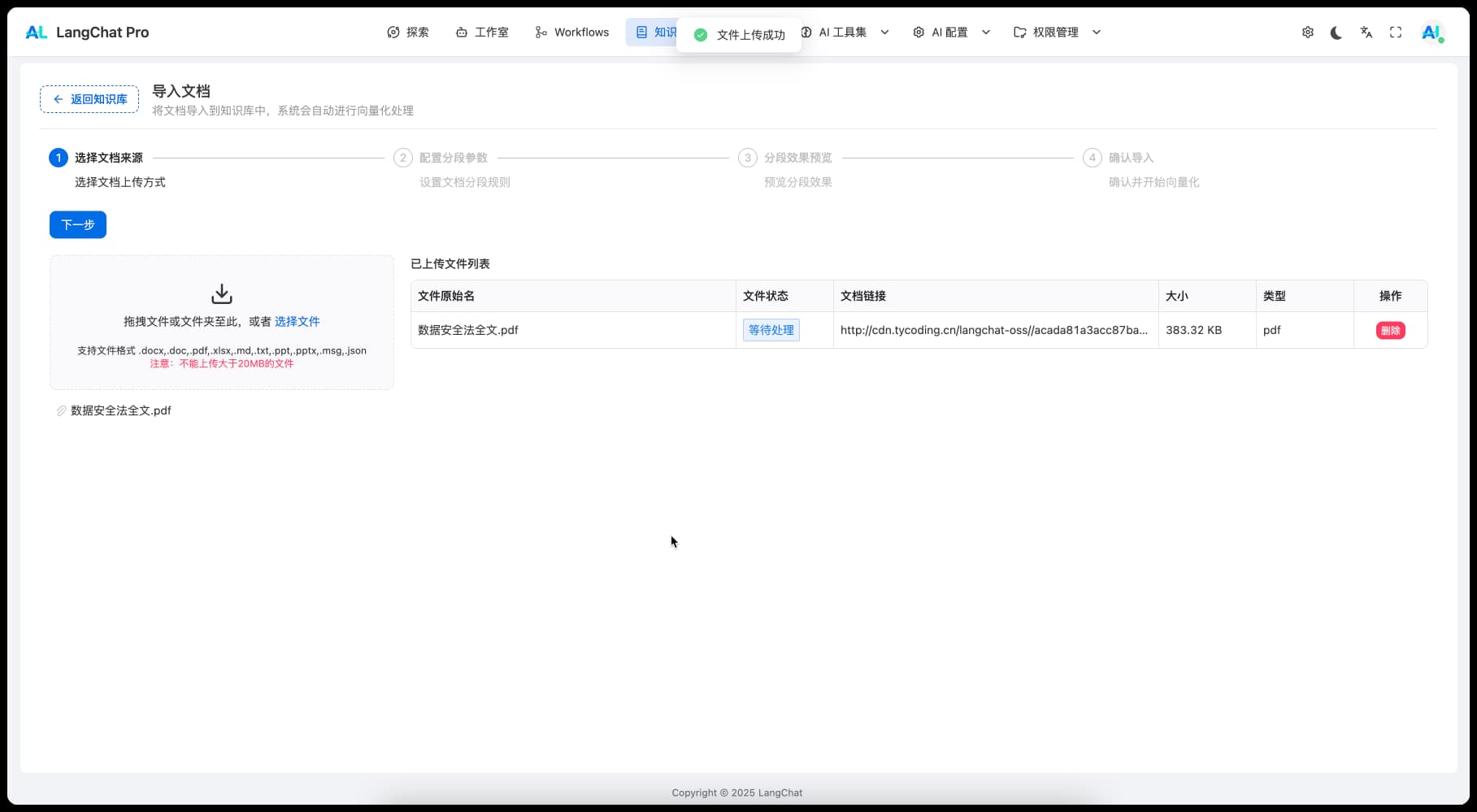Click the download icon in upload area
The height and width of the screenshot is (812, 1477).
click(x=221, y=293)
